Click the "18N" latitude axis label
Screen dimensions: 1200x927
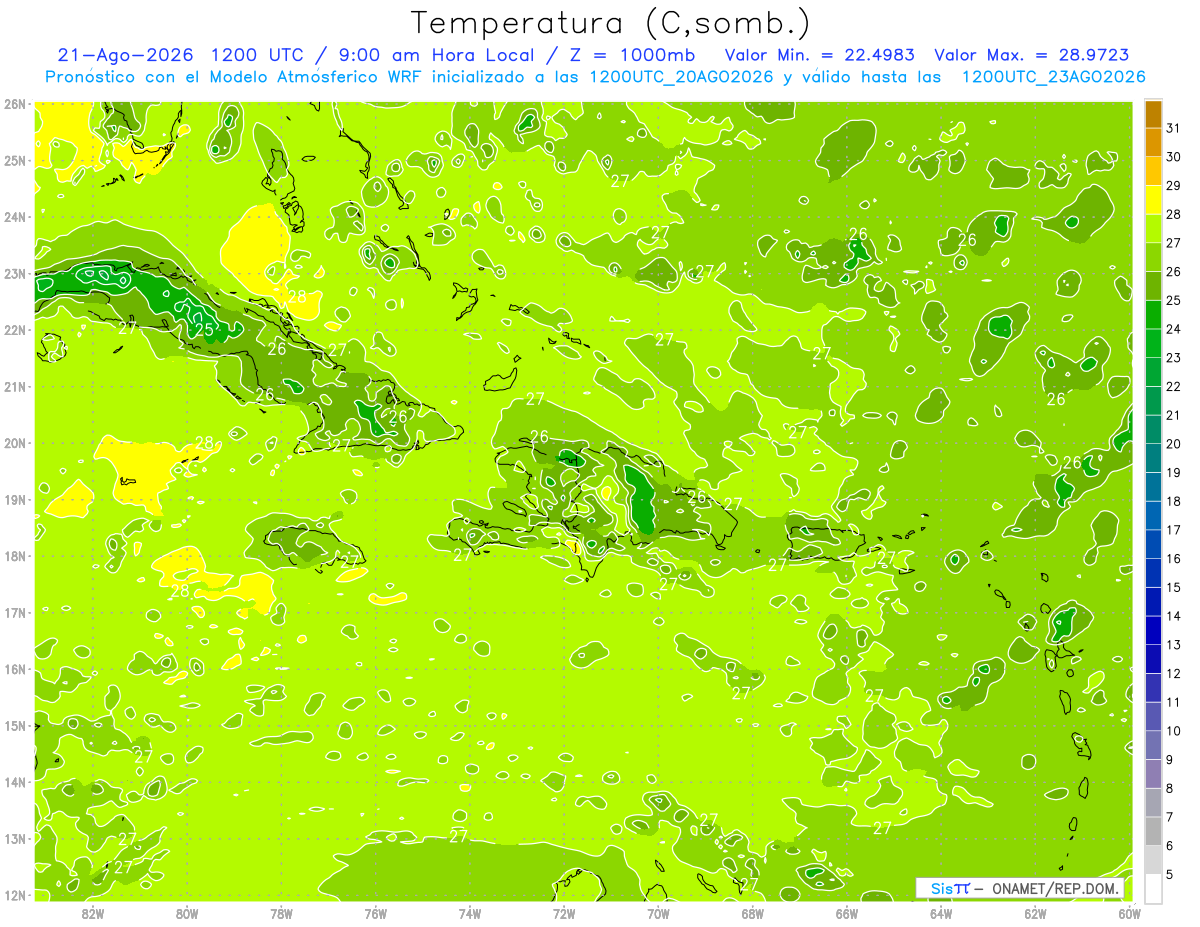click(x=14, y=556)
